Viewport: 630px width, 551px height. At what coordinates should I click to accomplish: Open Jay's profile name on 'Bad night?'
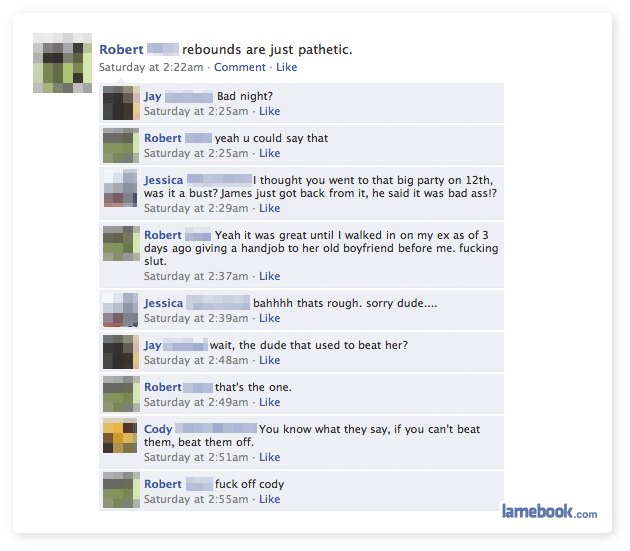(x=153, y=96)
